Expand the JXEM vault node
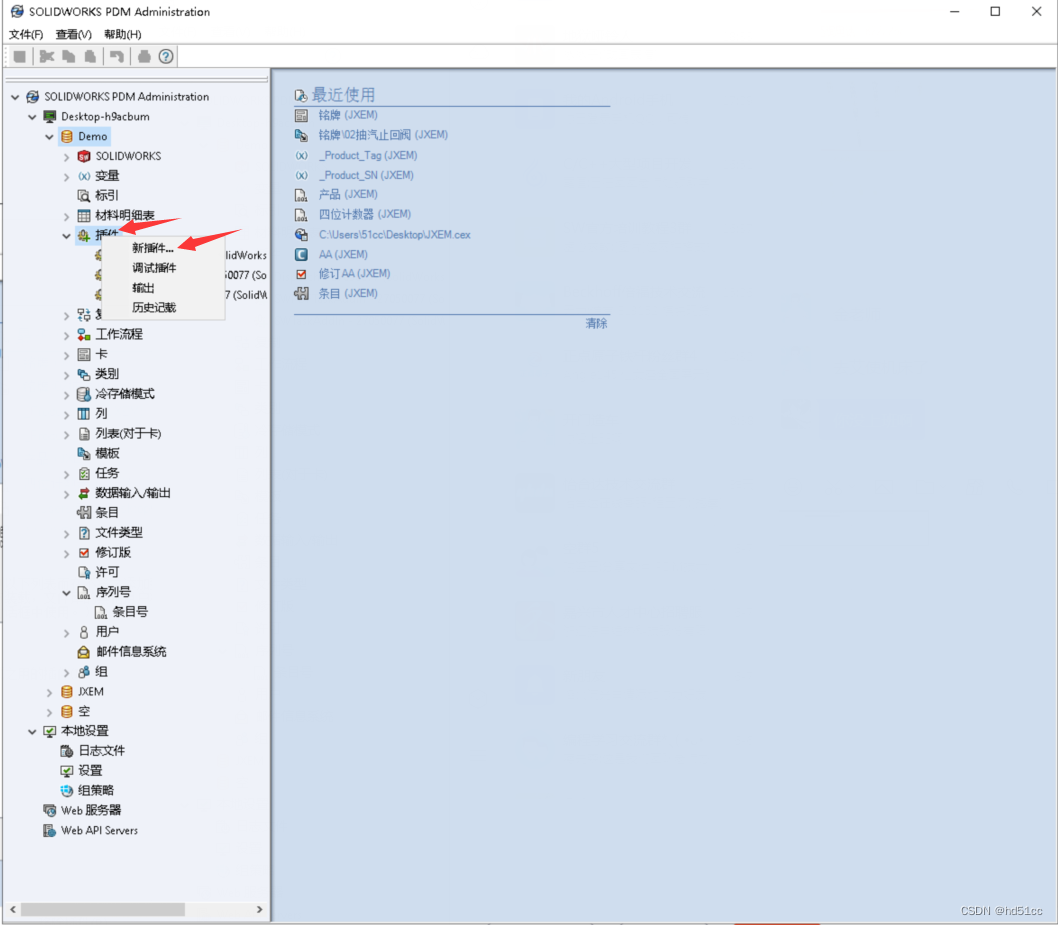This screenshot has width=1058, height=925. point(49,692)
